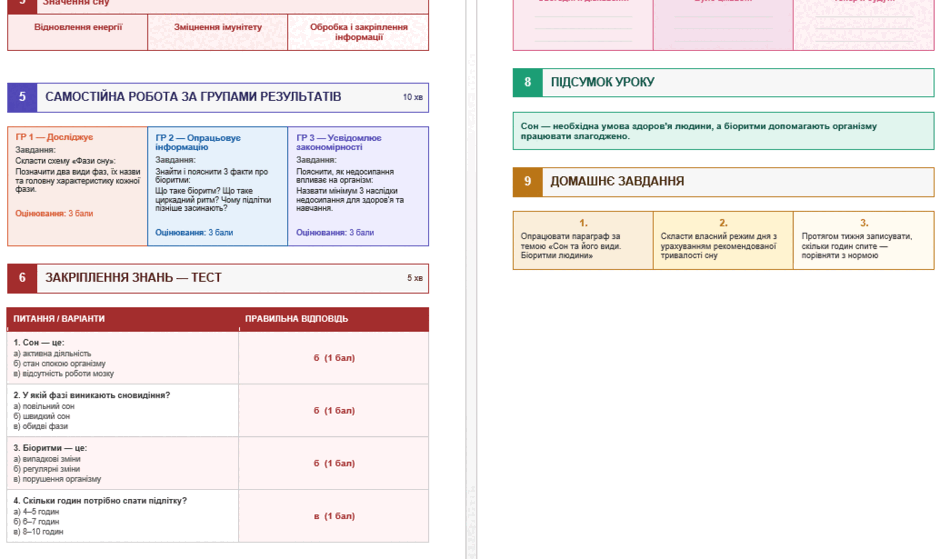The height and width of the screenshot is (559, 940).
Task: Click the 'Обробка і закріплення інформації' cell
Action: (358, 32)
